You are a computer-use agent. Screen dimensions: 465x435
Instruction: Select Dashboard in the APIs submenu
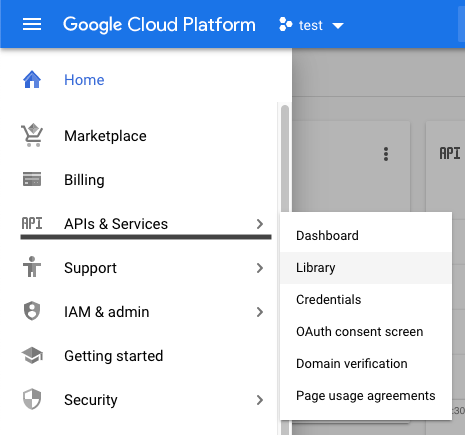point(366,236)
